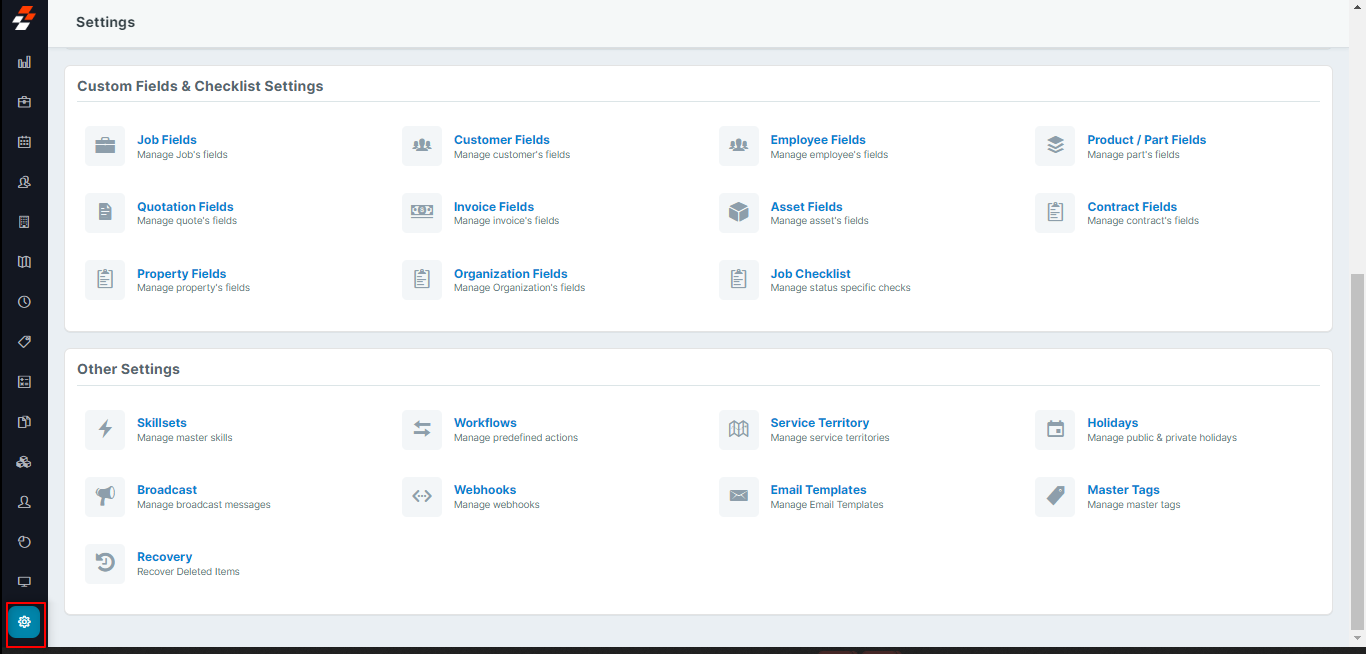
Task: Open Email Templates
Action: point(818,490)
